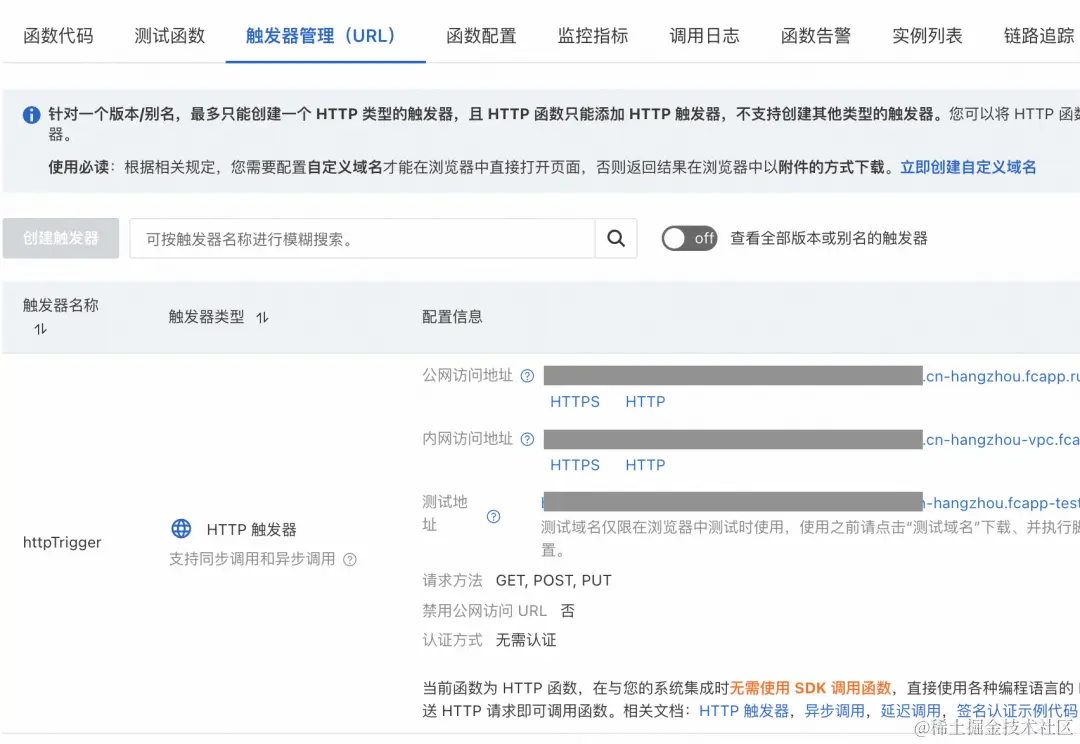
Task: Click the help icon after 支持同步调用和异步调用
Action: [x=348, y=559]
